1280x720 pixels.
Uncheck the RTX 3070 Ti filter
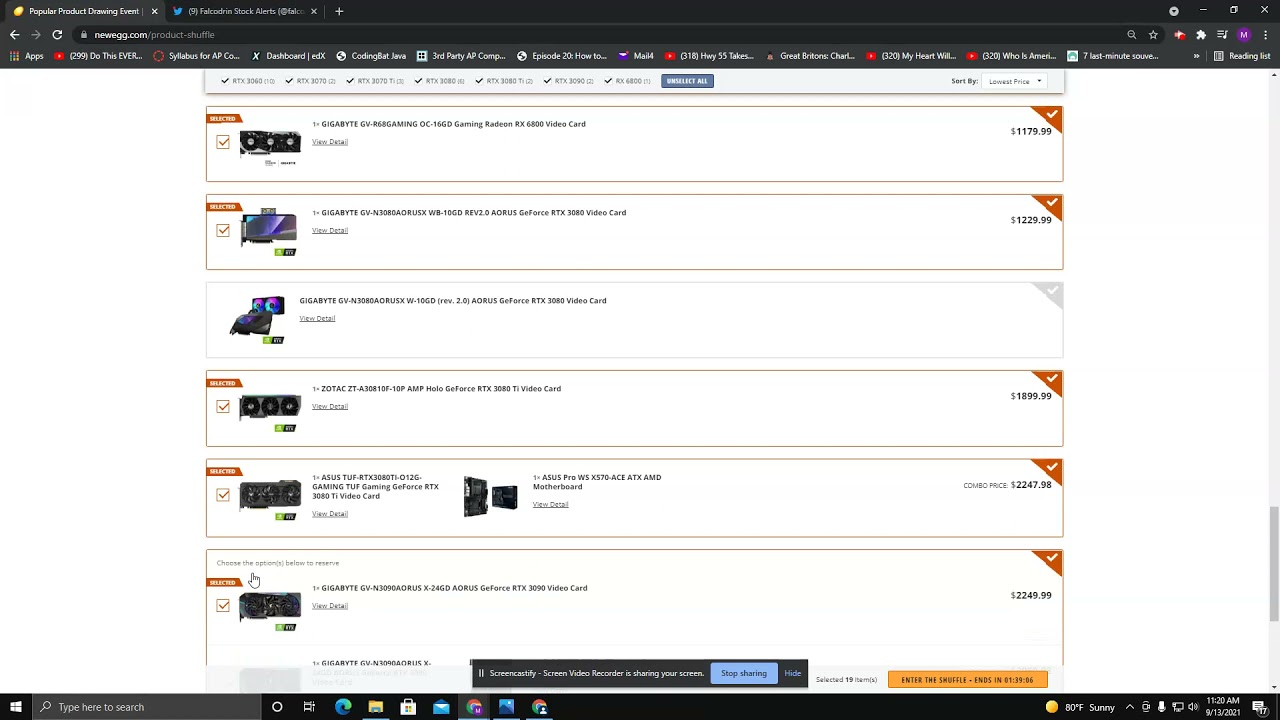349,81
